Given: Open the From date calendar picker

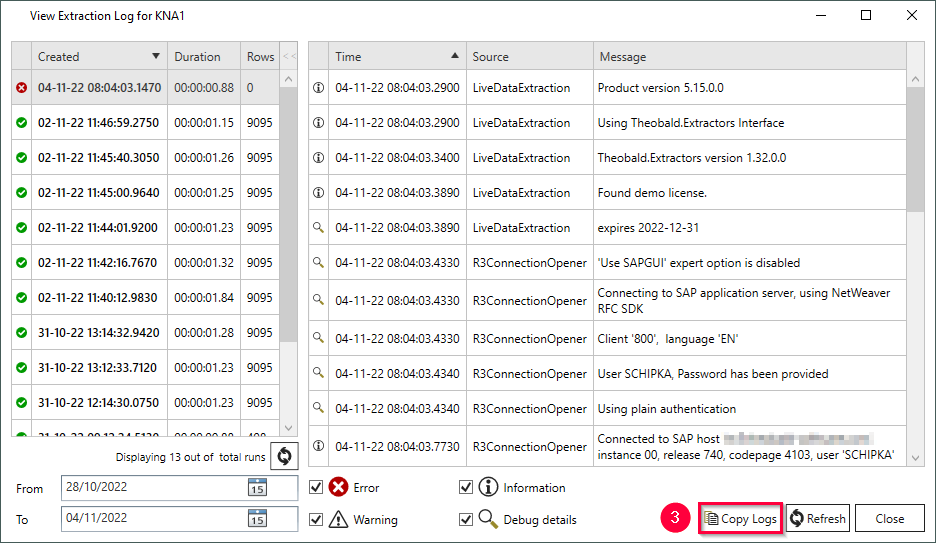Looking at the screenshot, I should click(x=257, y=487).
